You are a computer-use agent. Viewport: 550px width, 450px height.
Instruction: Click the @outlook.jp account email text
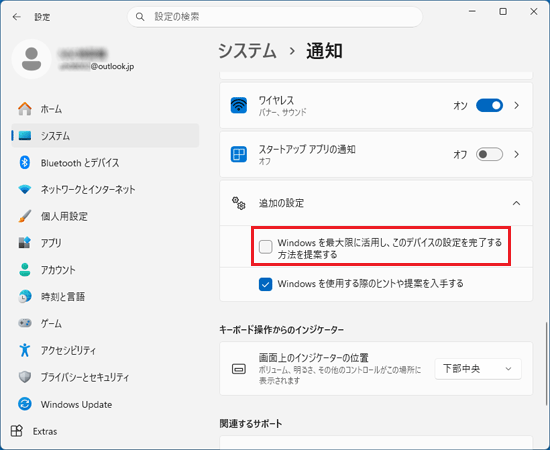(112, 66)
